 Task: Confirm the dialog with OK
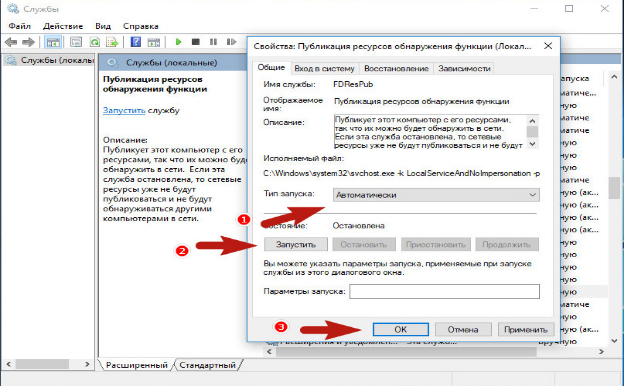point(400,329)
